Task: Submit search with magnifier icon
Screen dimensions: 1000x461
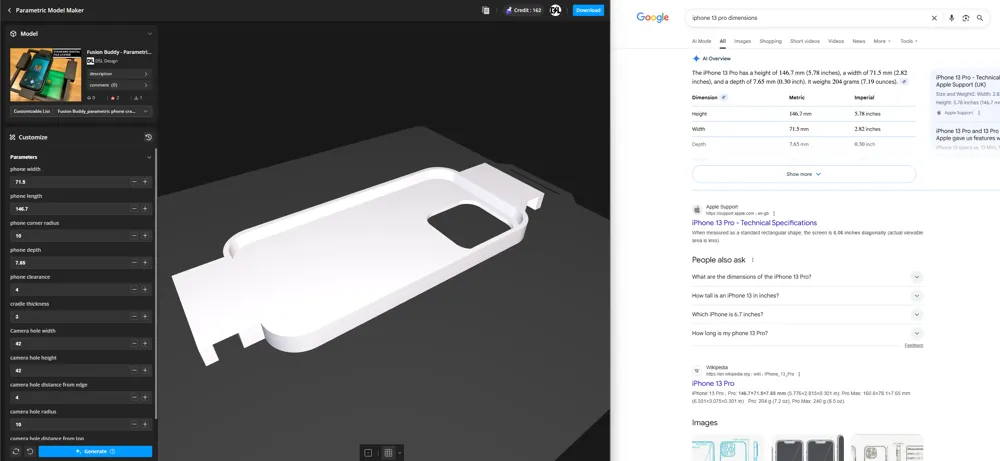Action: [980, 18]
